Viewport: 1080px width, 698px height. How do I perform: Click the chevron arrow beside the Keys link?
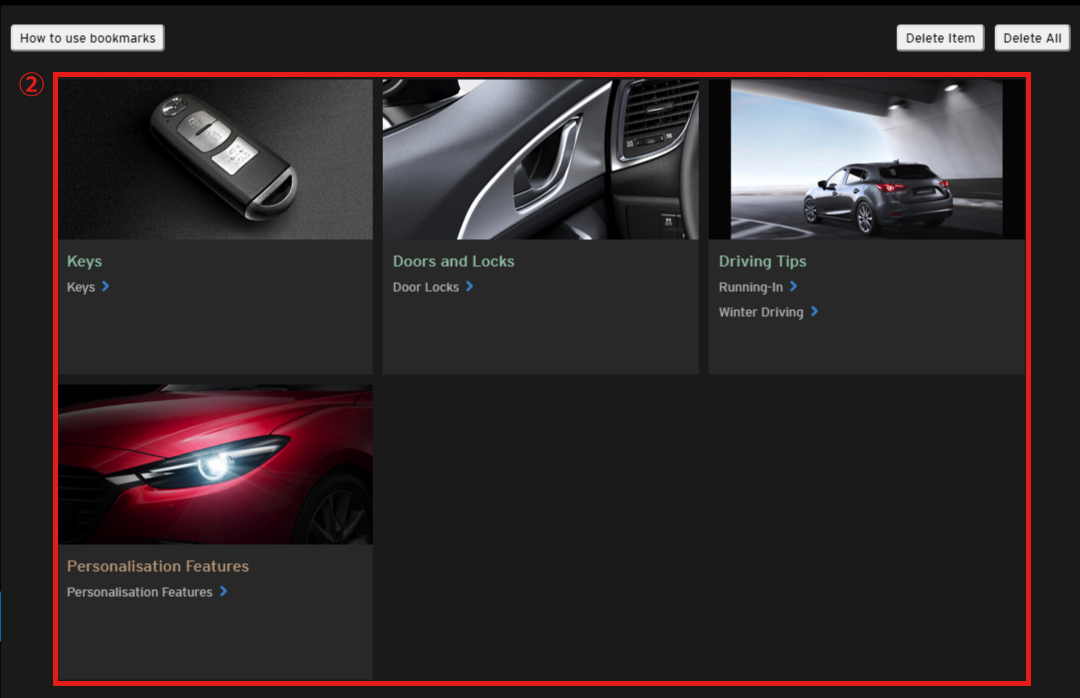[x=105, y=287]
